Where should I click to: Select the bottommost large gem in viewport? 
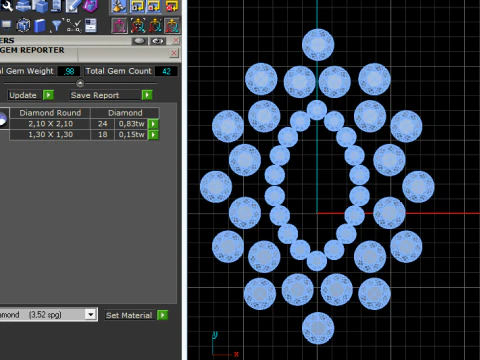pyautogui.click(x=318, y=328)
